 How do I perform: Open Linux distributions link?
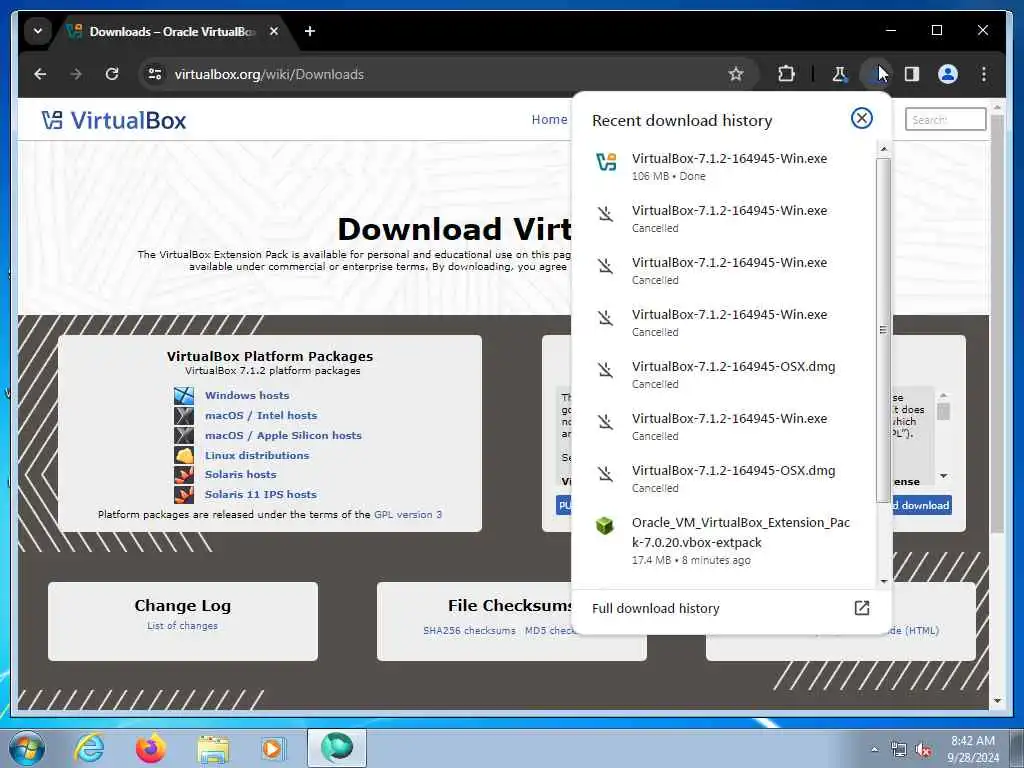257,455
